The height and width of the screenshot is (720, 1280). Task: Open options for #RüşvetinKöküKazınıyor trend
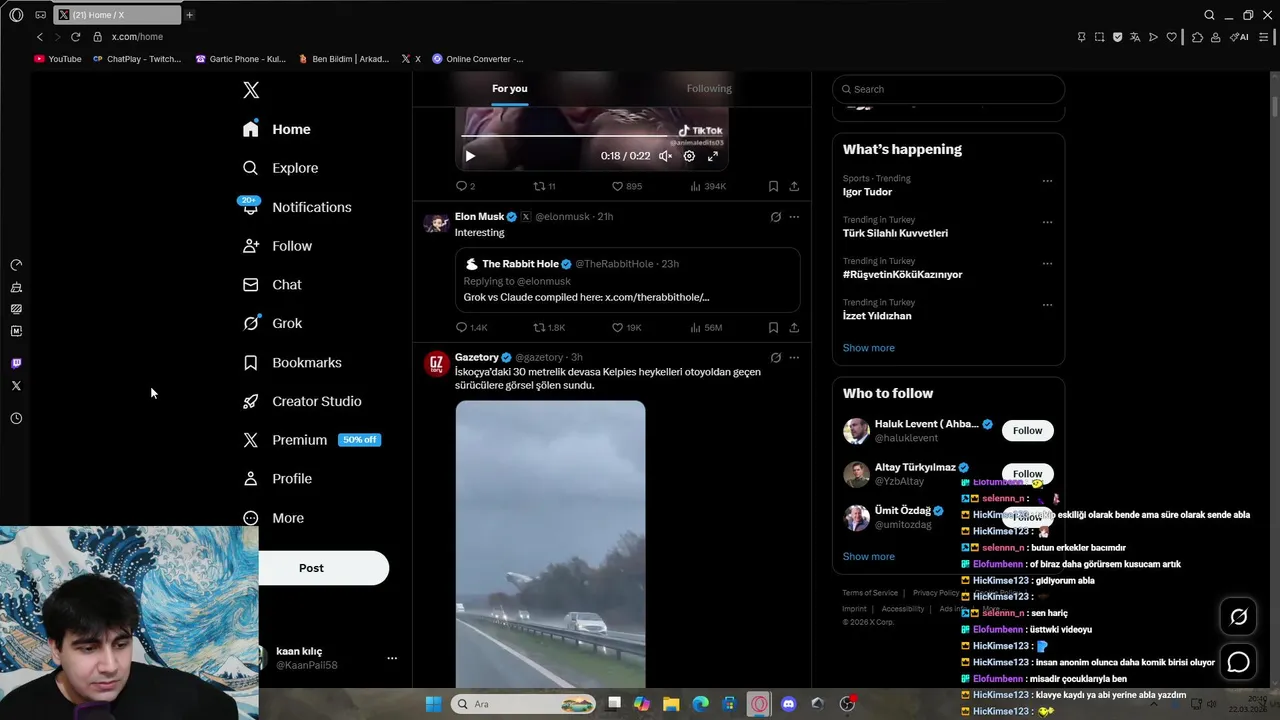click(x=1047, y=264)
